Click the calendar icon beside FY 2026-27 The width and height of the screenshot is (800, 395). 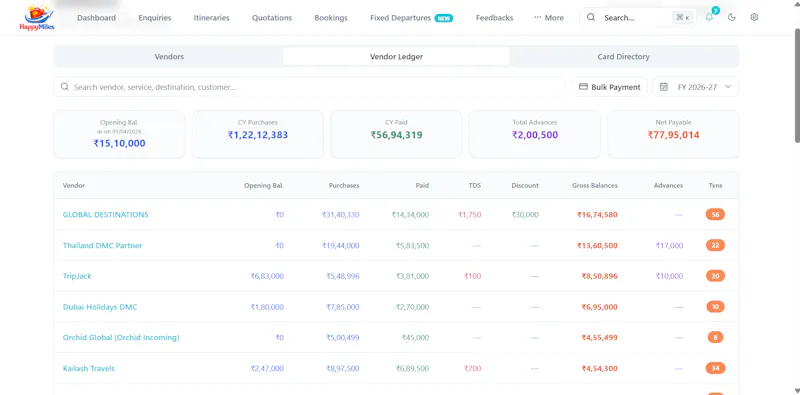click(x=664, y=87)
